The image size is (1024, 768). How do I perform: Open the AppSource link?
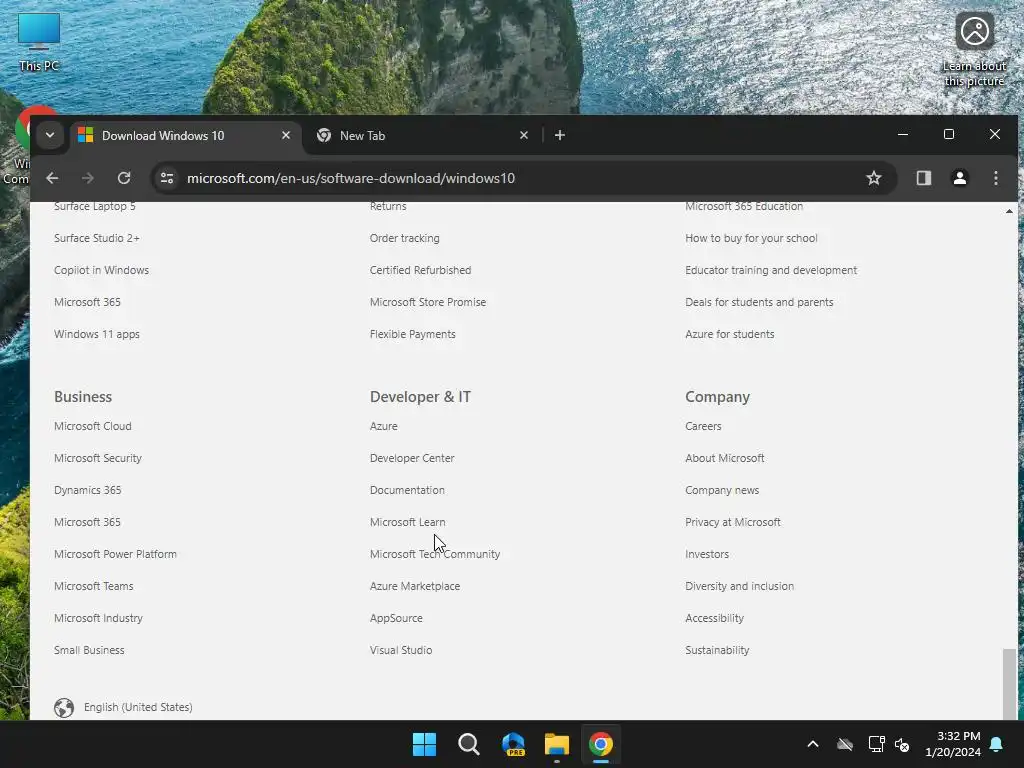396,618
